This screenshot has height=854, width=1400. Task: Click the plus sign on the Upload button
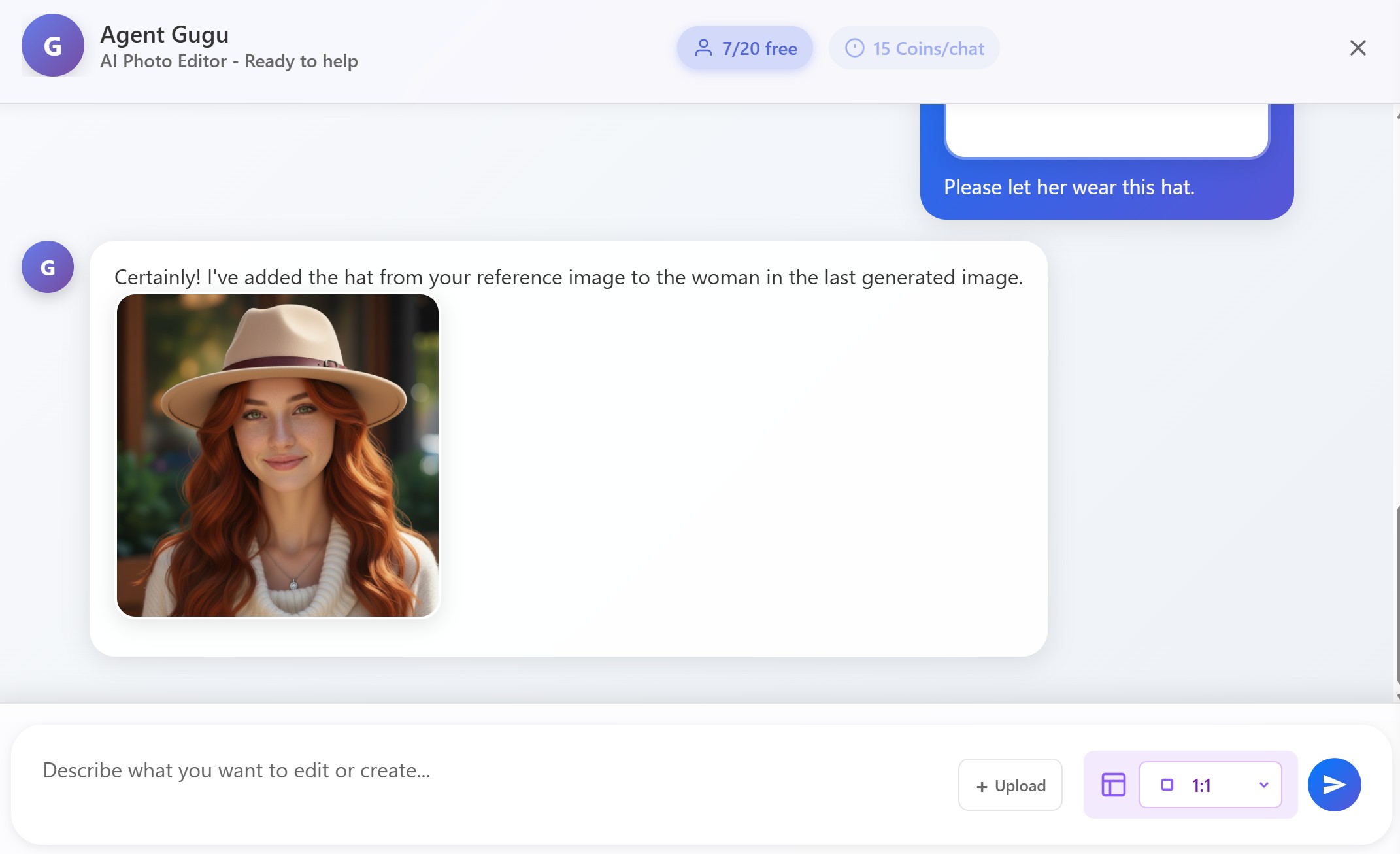coord(981,787)
